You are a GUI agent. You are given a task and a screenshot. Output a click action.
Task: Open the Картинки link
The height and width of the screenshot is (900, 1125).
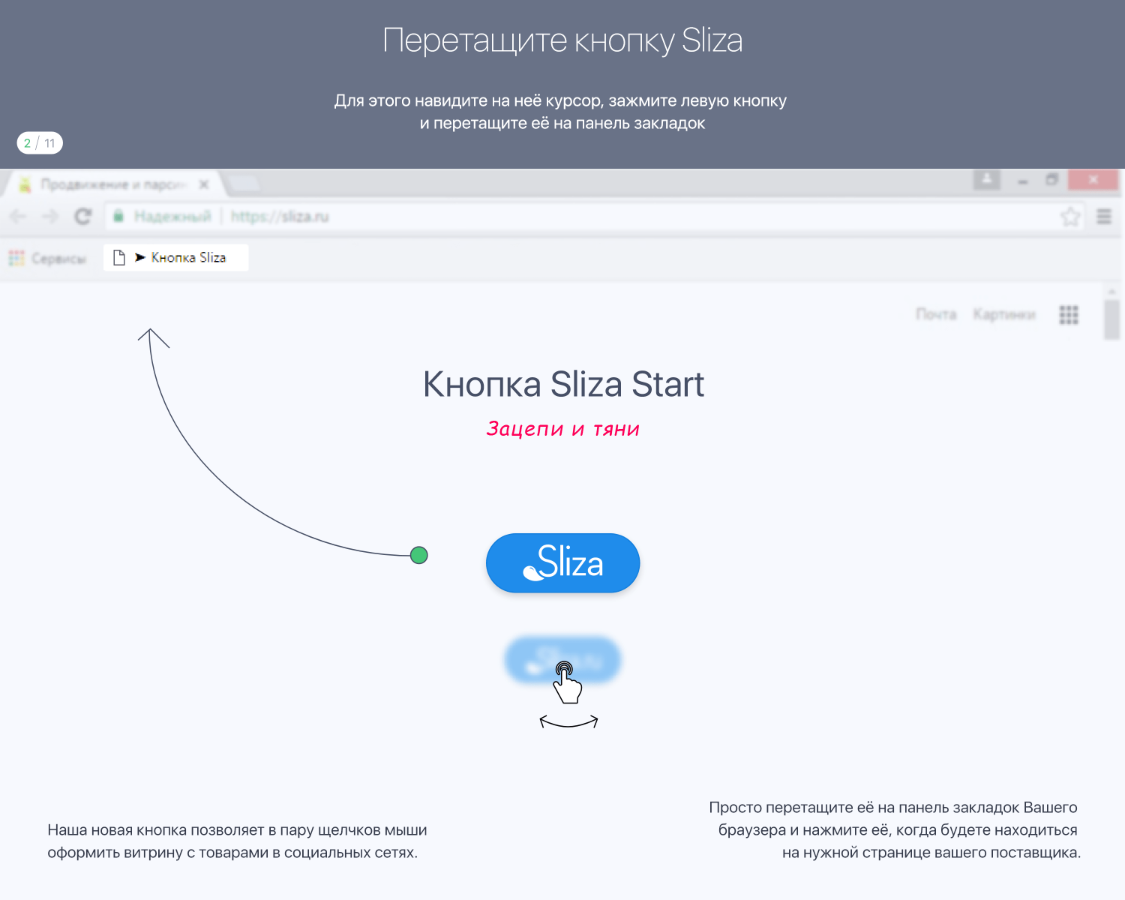pos(1004,314)
